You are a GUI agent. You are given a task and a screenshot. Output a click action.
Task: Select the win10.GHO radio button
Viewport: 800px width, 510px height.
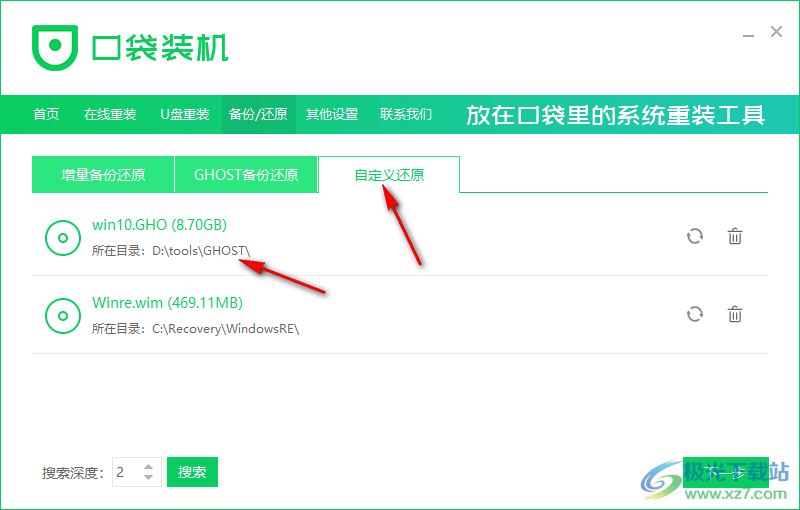point(63,237)
